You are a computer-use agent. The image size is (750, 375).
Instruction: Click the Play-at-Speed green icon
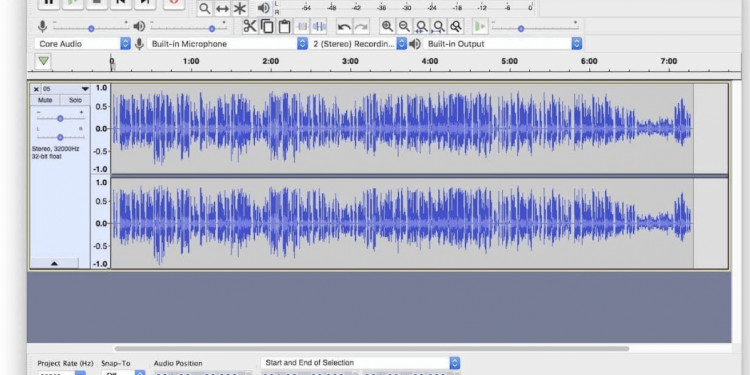click(480, 26)
